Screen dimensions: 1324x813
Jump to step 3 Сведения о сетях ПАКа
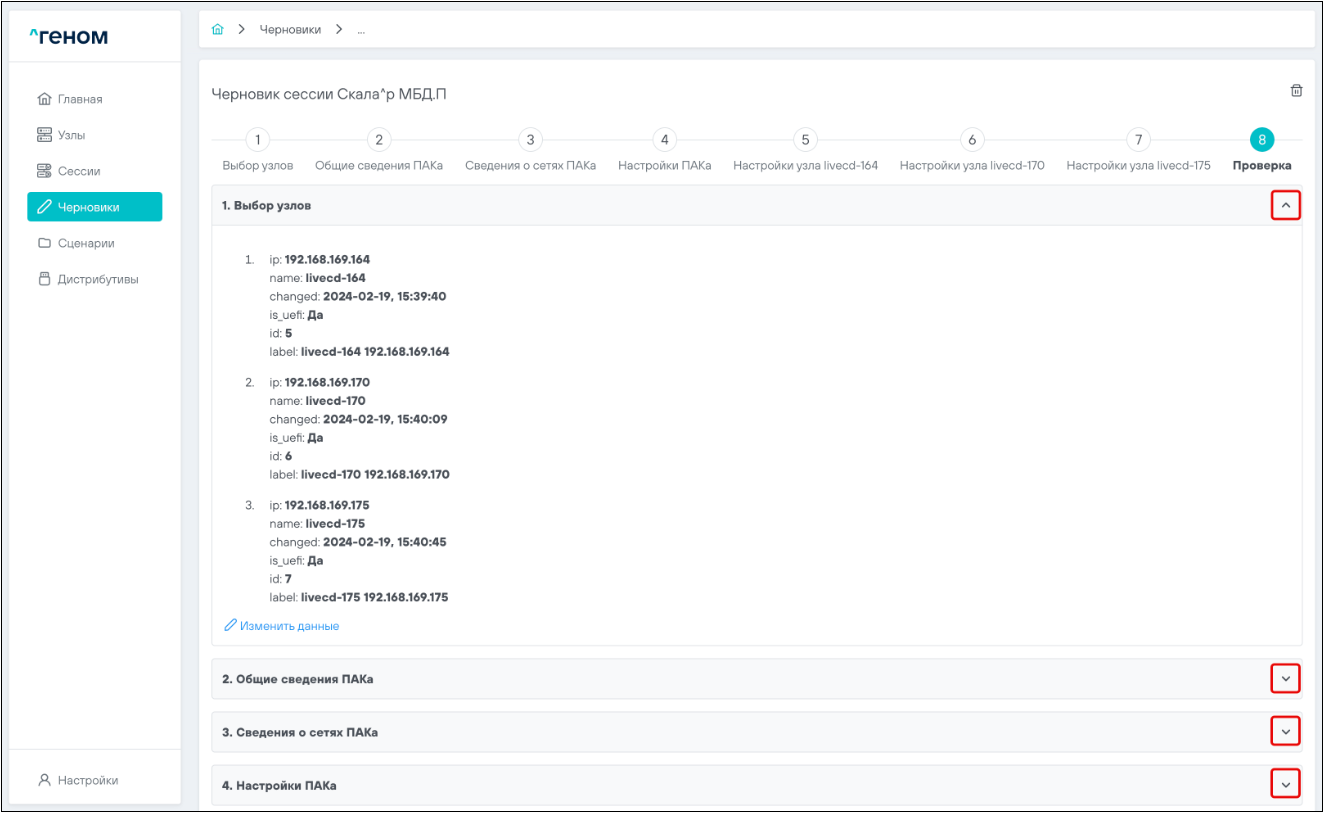tap(530, 140)
